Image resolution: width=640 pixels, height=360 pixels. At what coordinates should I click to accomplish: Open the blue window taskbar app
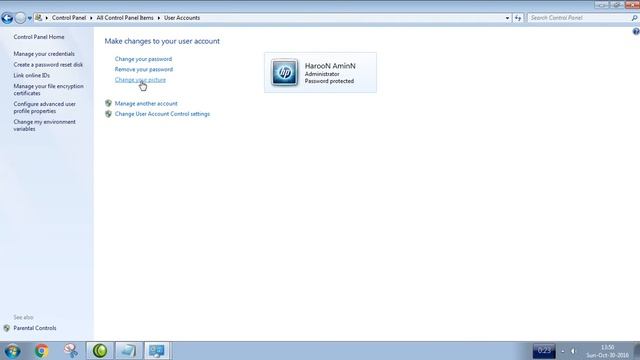129,351
